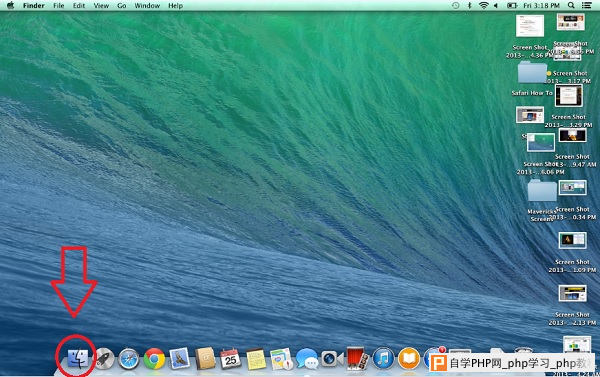
Task: Click Screen Shot 3.17 PM file label
Action: pyautogui.click(x=569, y=77)
